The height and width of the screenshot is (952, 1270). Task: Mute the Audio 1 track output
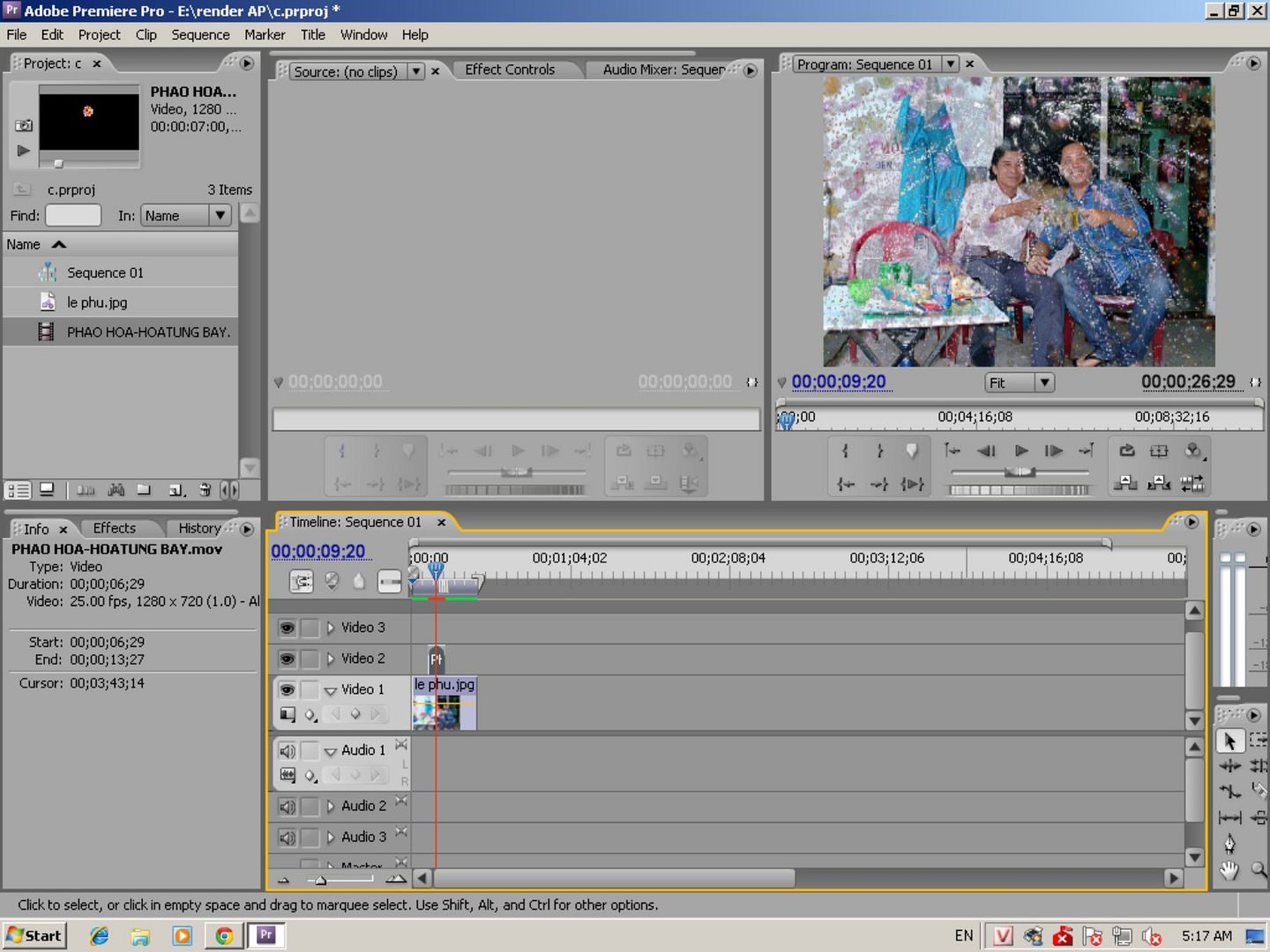(288, 751)
